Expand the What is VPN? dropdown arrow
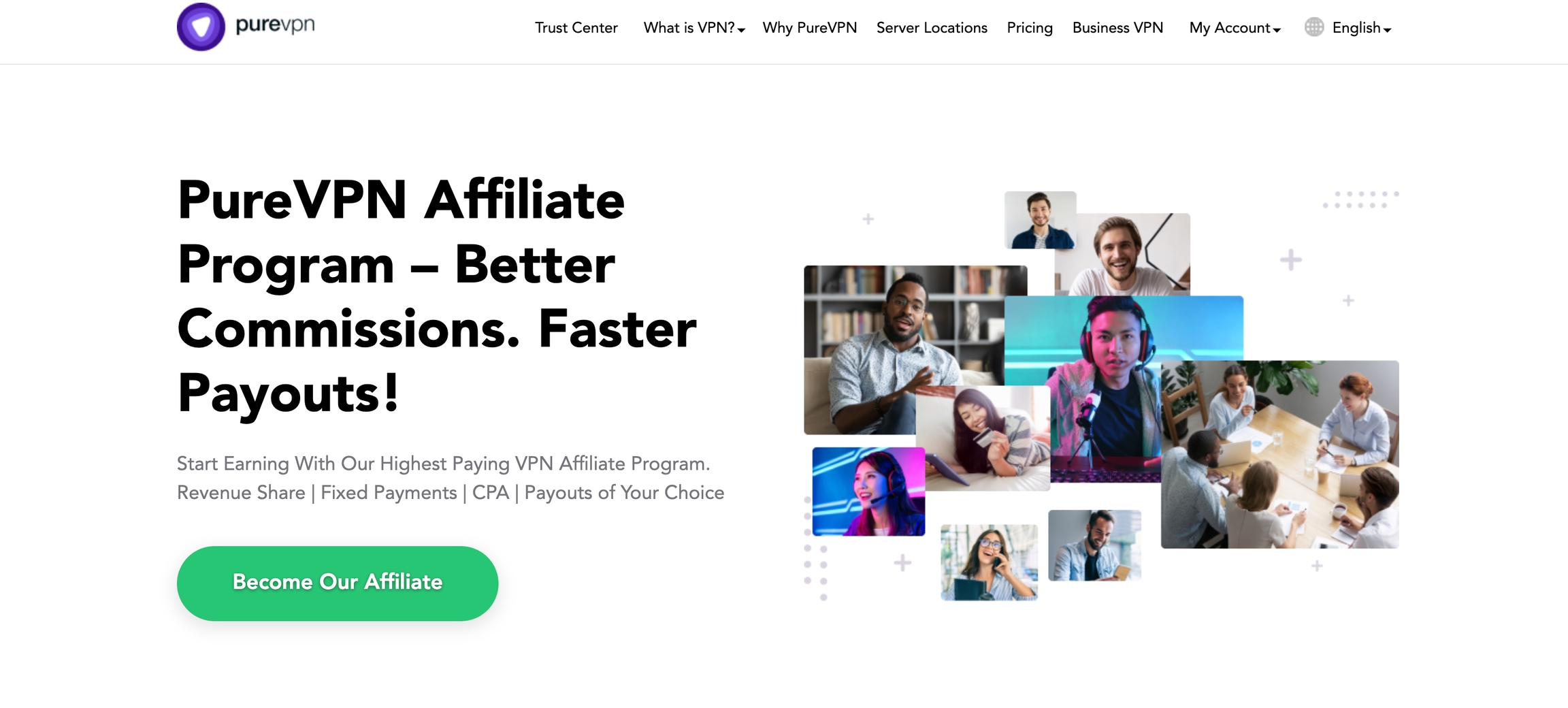The width and height of the screenshot is (1568, 708). coord(741,30)
